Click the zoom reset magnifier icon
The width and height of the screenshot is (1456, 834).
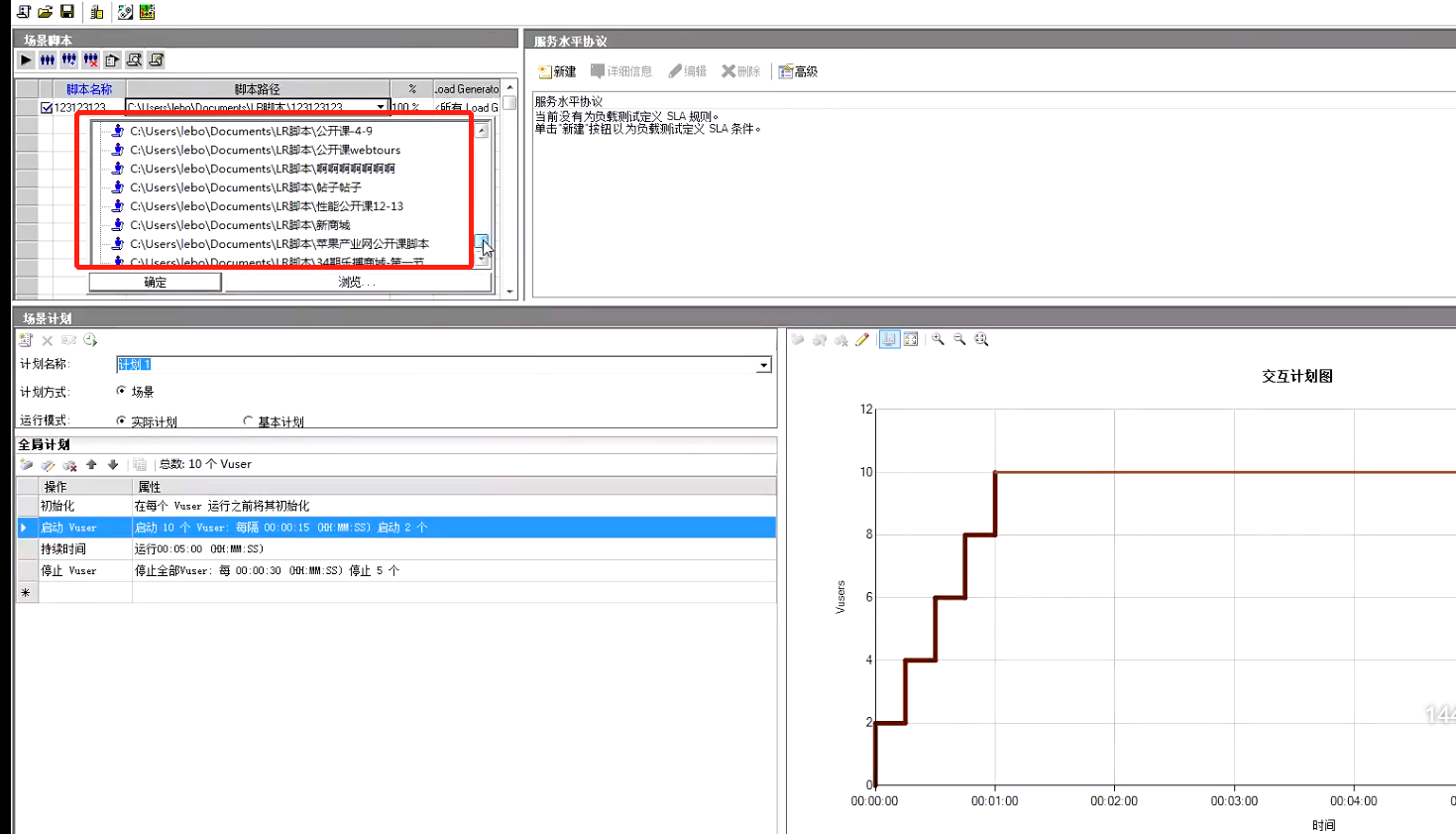981,339
